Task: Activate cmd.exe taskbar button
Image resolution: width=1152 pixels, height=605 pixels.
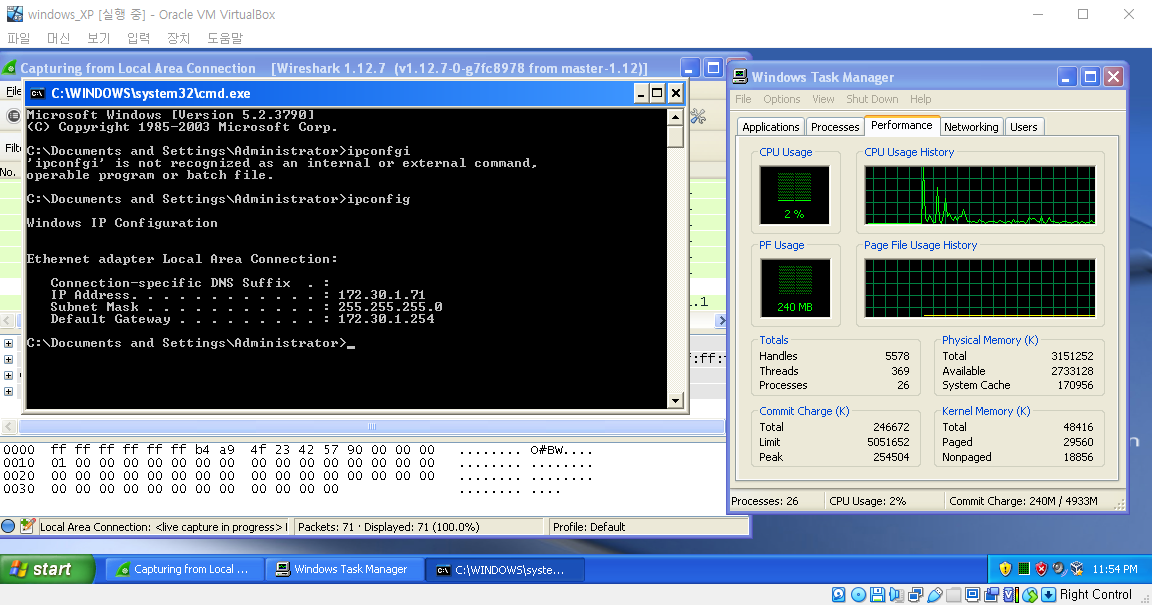Action: (505, 570)
